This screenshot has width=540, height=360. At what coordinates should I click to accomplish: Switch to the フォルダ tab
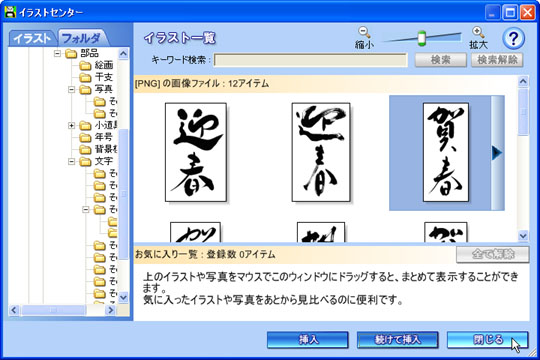[x=82, y=38]
